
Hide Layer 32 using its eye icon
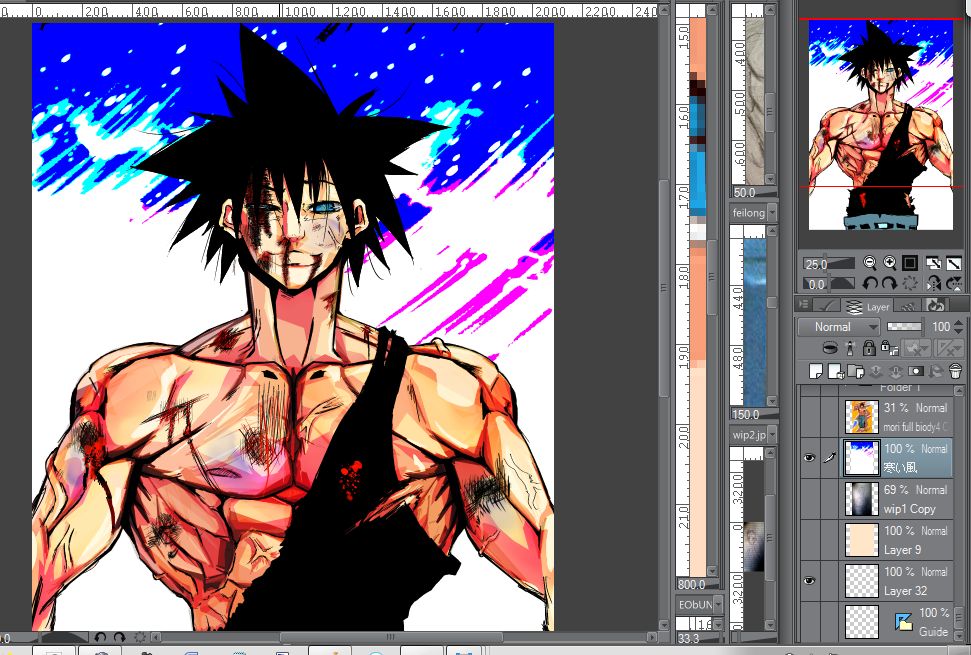pos(809,580)
